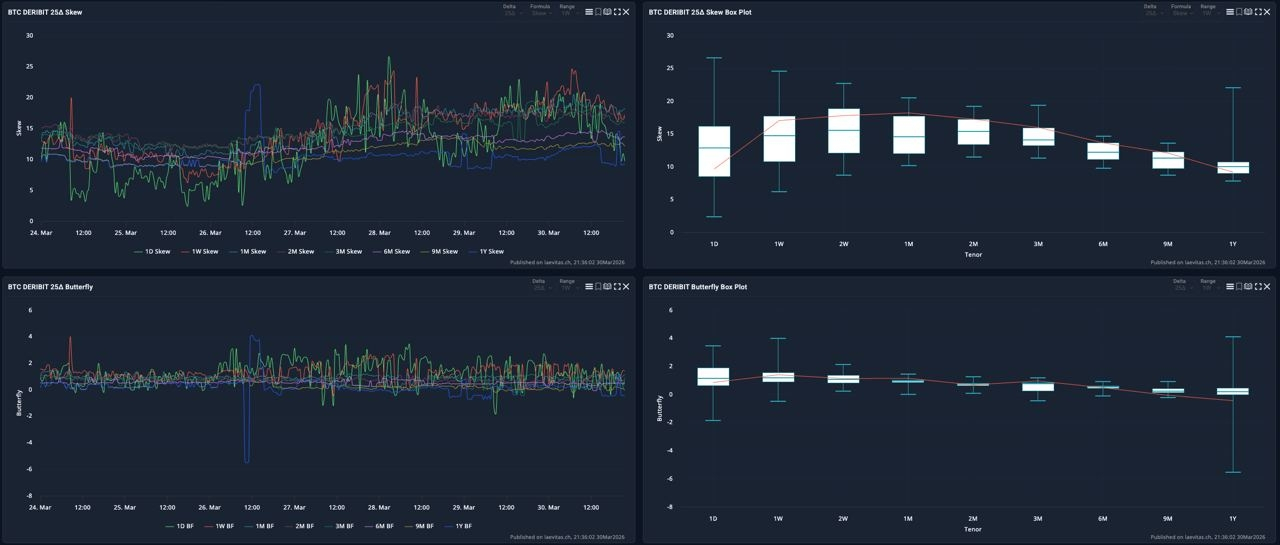Viewport: 1280px width, 545px height.
Task: Click the 1D skew box in box plot
Action: click(x=714, y=151)
